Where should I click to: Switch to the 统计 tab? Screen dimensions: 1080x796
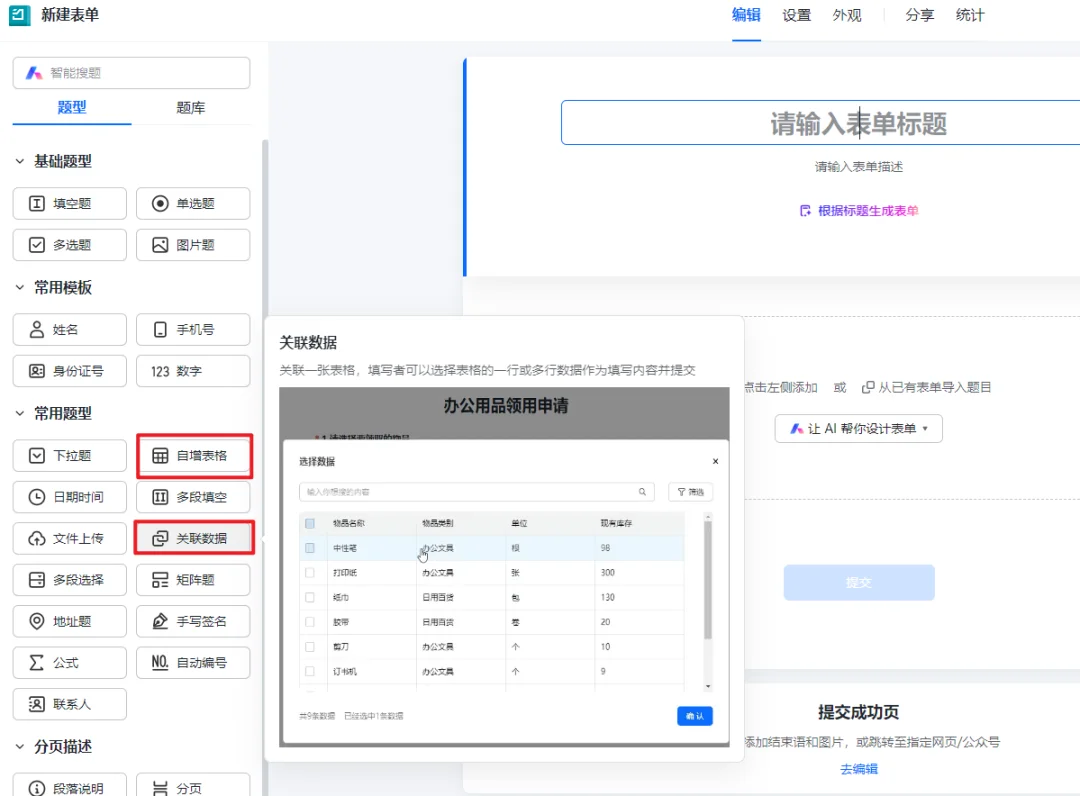[970, 15]
